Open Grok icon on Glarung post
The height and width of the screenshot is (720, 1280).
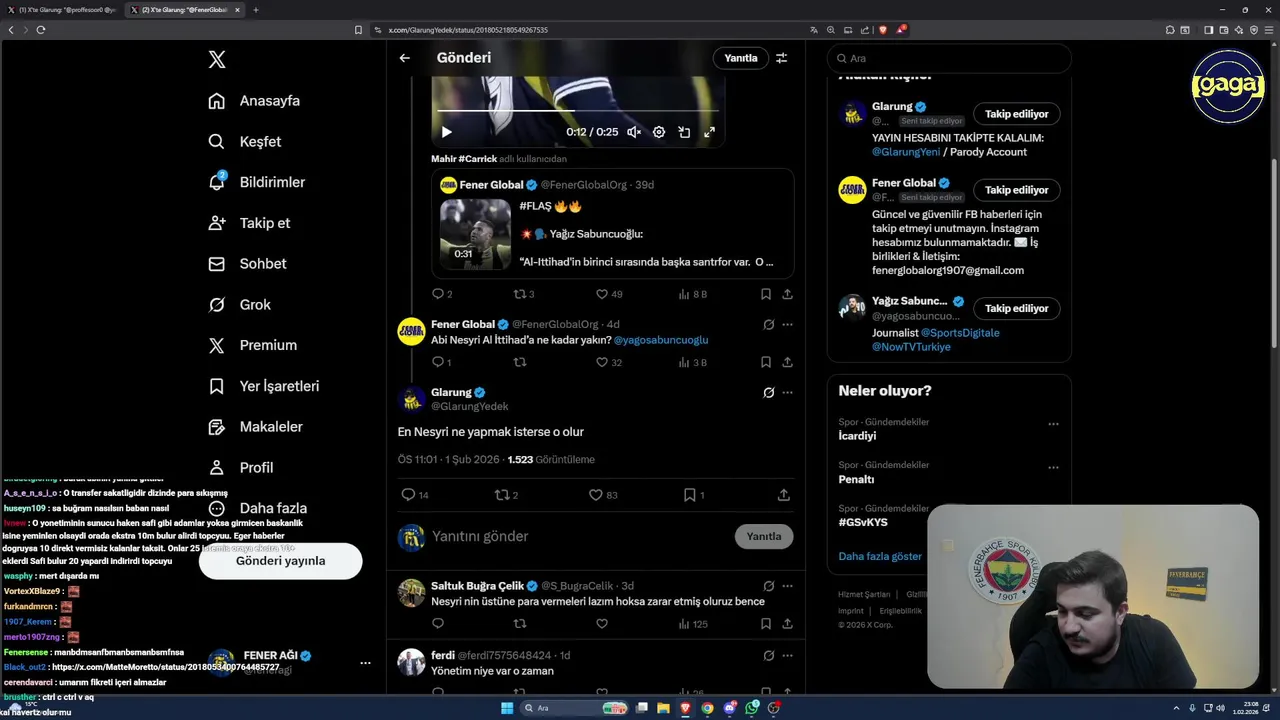coord(768,393)
